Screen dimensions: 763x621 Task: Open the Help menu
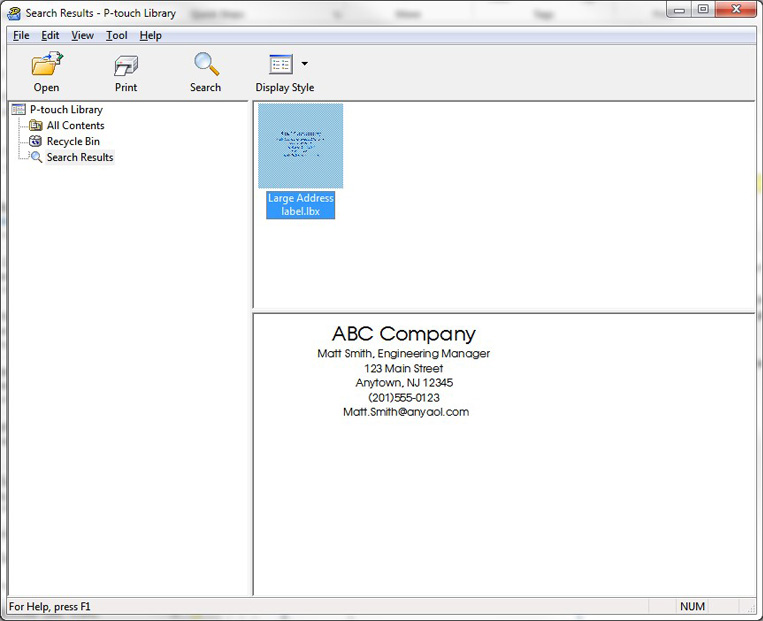150,36
